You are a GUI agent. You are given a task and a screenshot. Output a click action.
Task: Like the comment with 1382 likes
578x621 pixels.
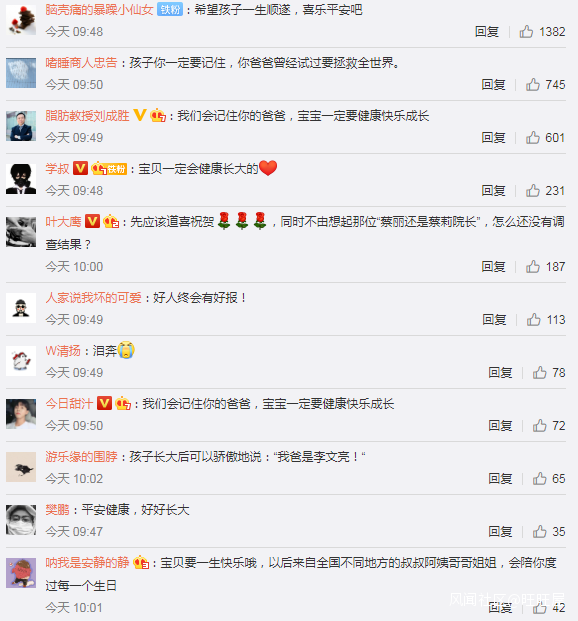pyautogui.click(x=526, y=31)
